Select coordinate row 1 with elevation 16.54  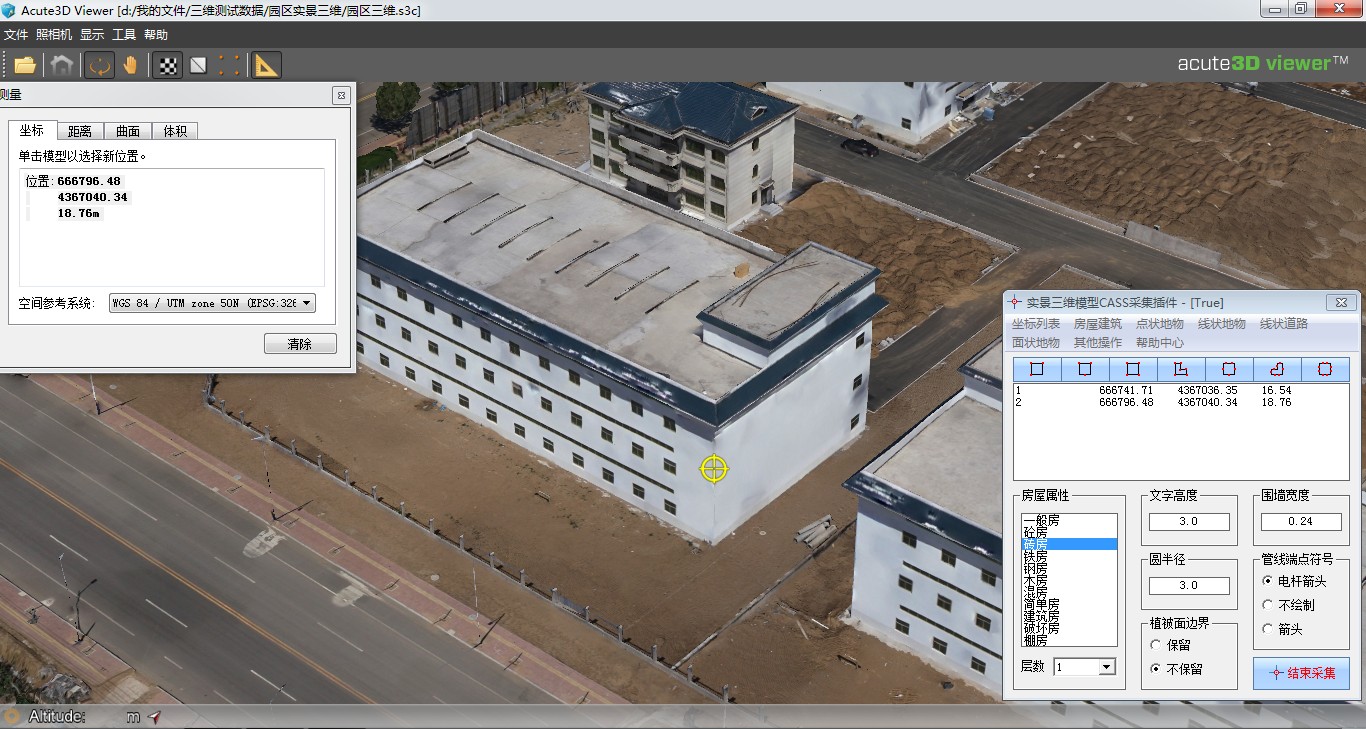click(x=1181, y=391)
